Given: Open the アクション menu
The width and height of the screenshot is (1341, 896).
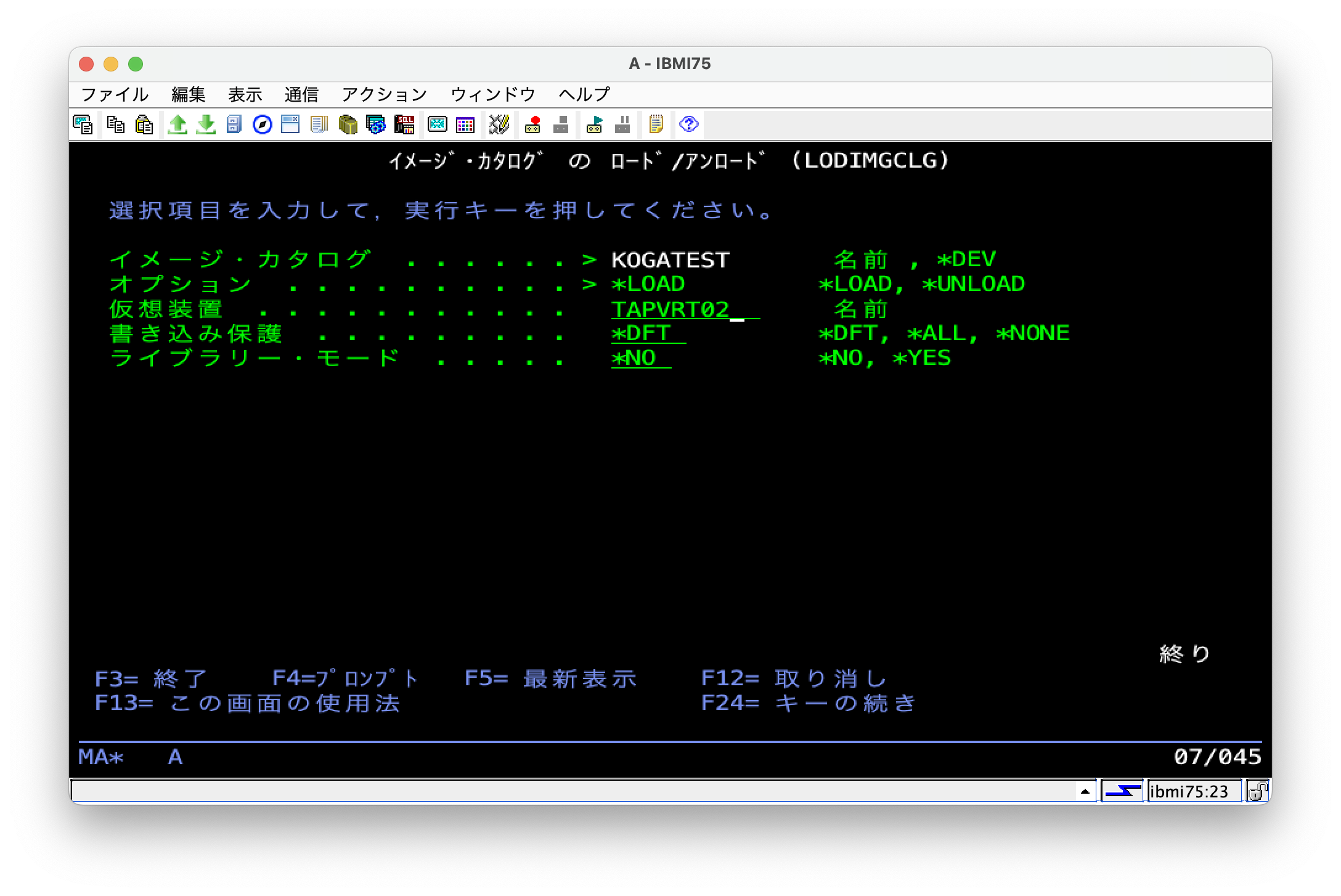Looking at the screenshot, I should [384, 94].
